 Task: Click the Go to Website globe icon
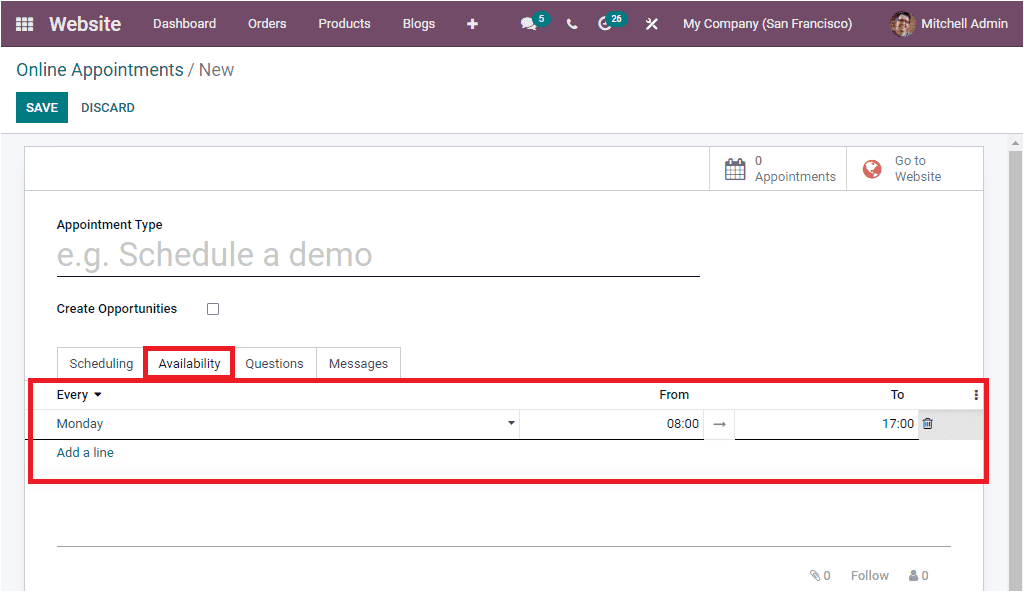(869, 167)
